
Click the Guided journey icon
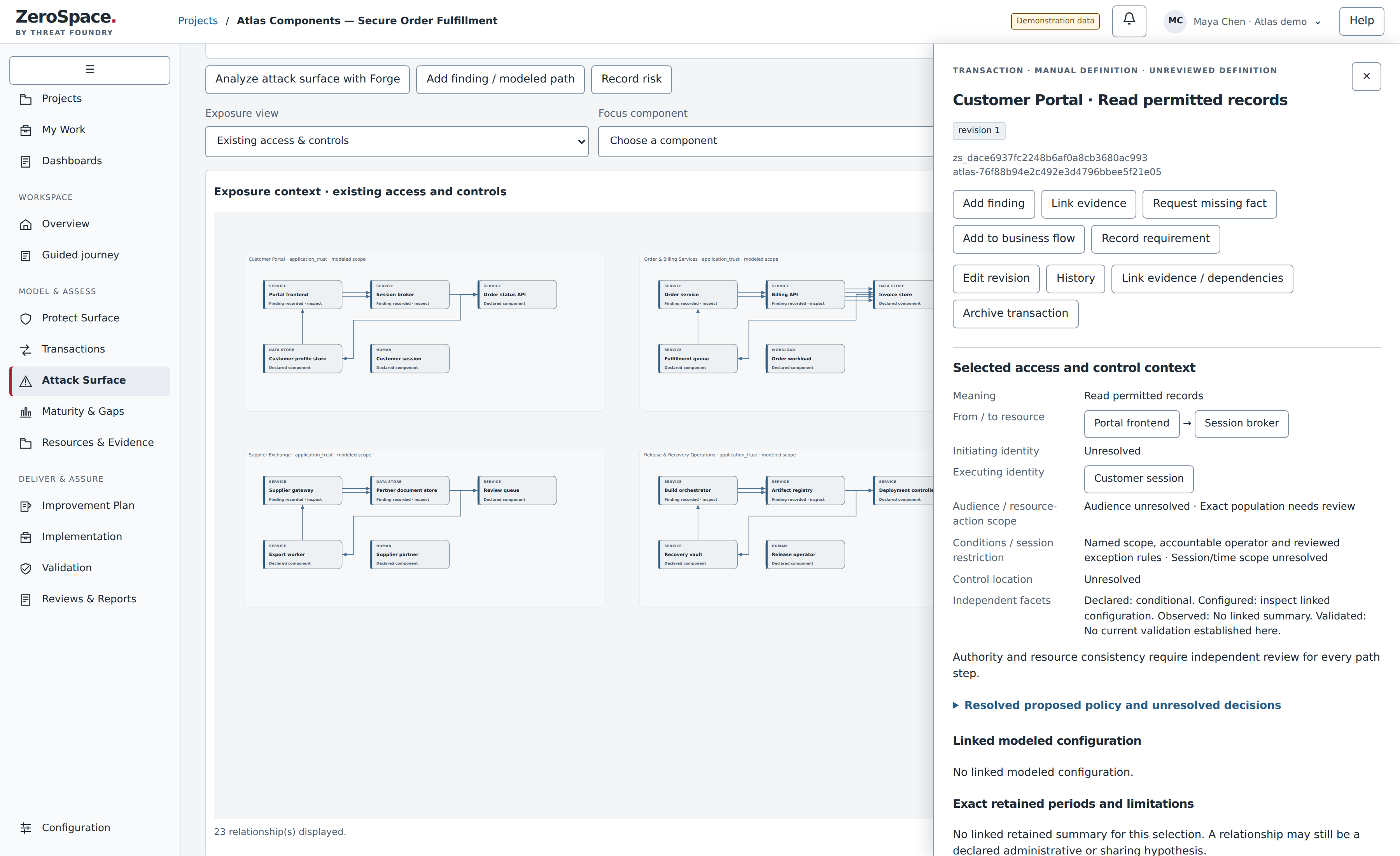[26, 256]
